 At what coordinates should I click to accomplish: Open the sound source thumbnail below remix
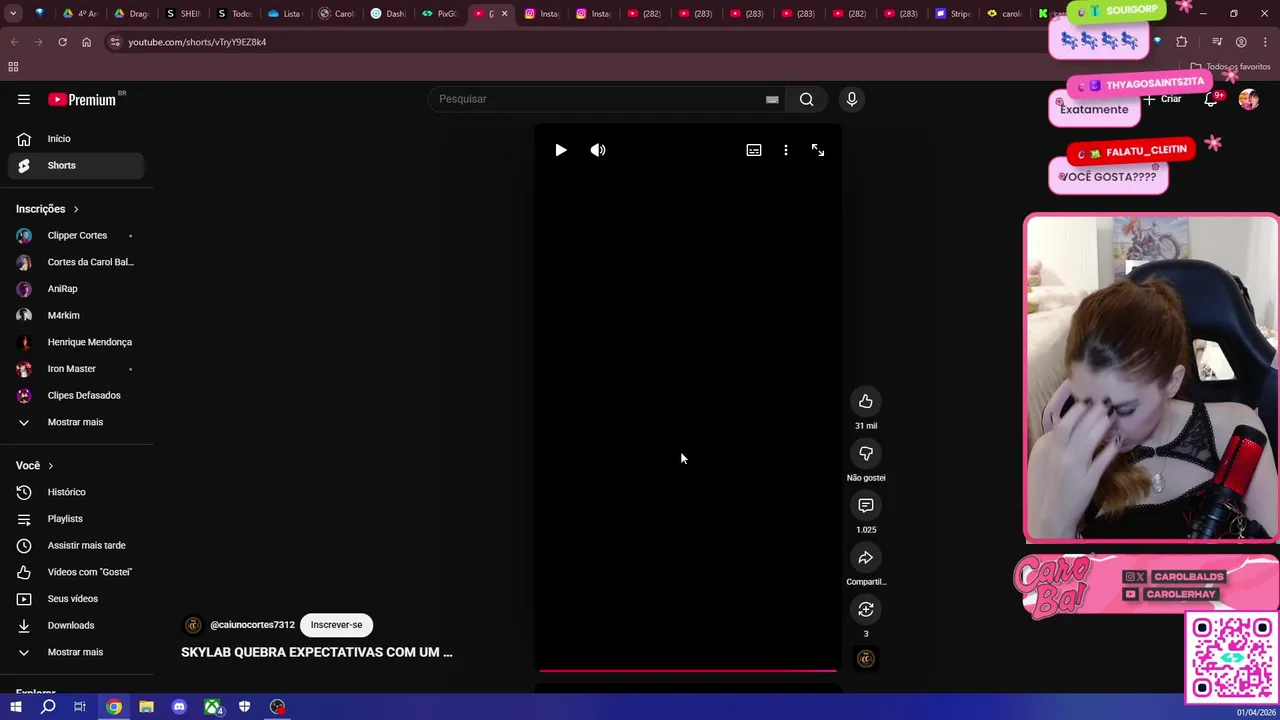click(866, 658)
